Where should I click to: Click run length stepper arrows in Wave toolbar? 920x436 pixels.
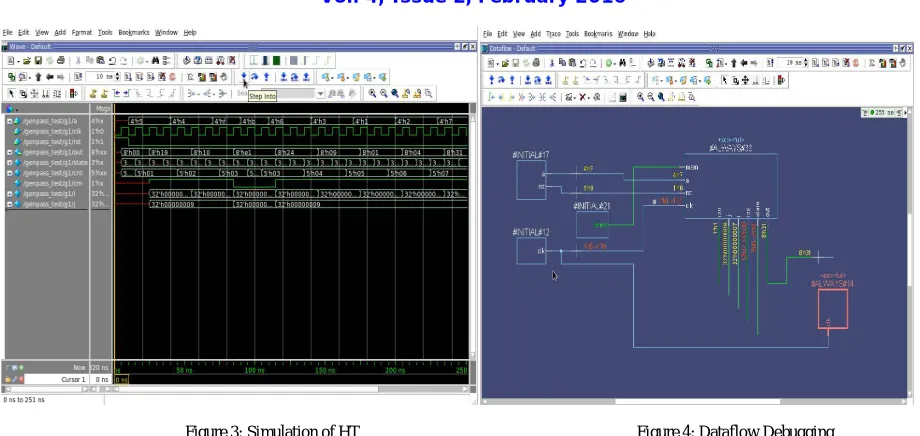tap(117, 77)
